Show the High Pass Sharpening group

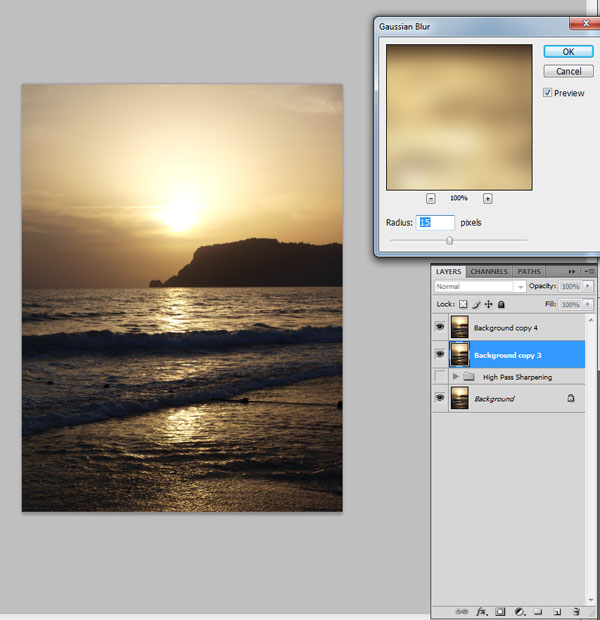(x=440, y=376)
